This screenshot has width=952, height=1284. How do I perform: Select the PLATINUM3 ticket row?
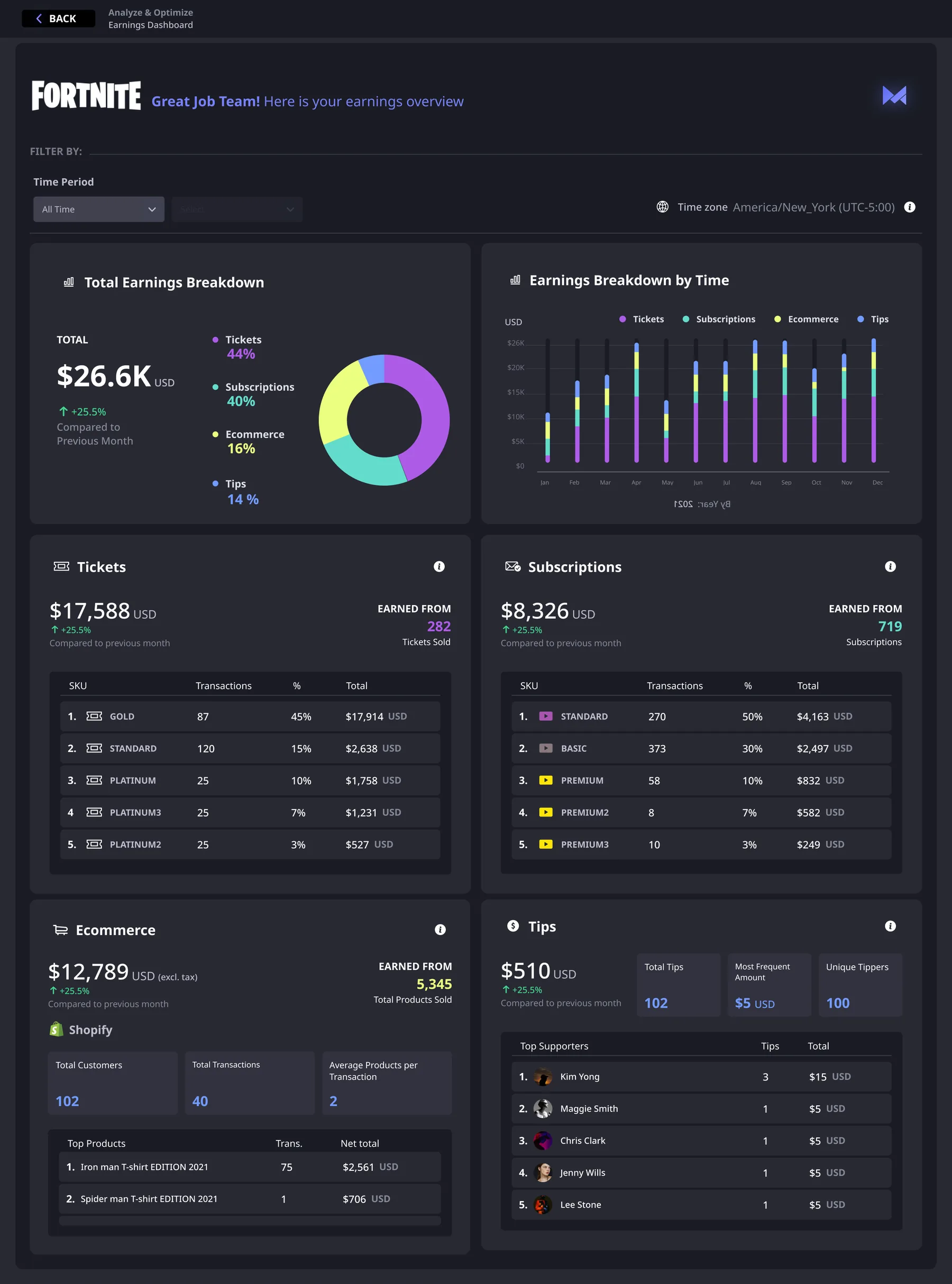250,812
